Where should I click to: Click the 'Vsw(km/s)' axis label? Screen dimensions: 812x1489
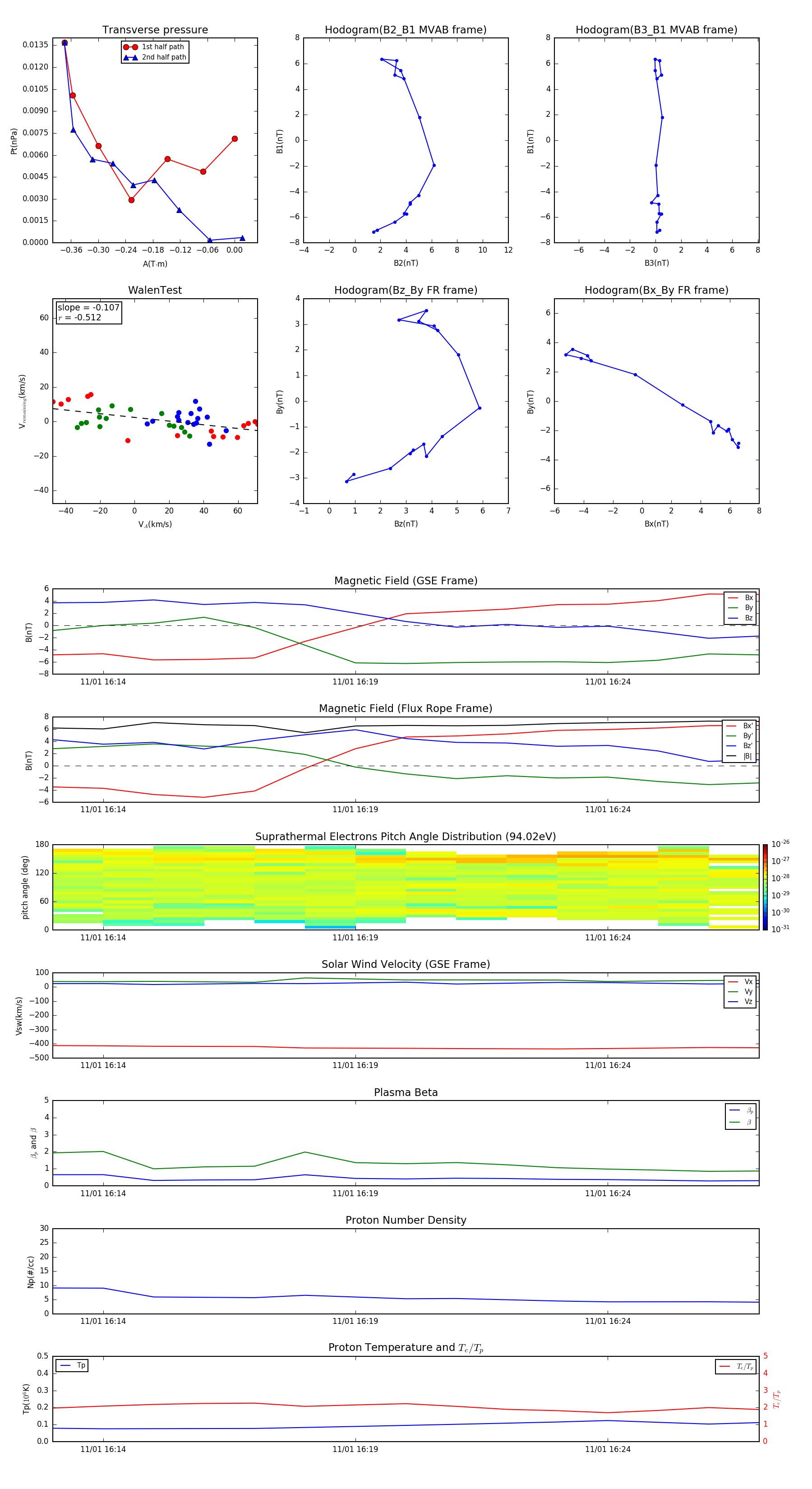(x=19, y=1016)
